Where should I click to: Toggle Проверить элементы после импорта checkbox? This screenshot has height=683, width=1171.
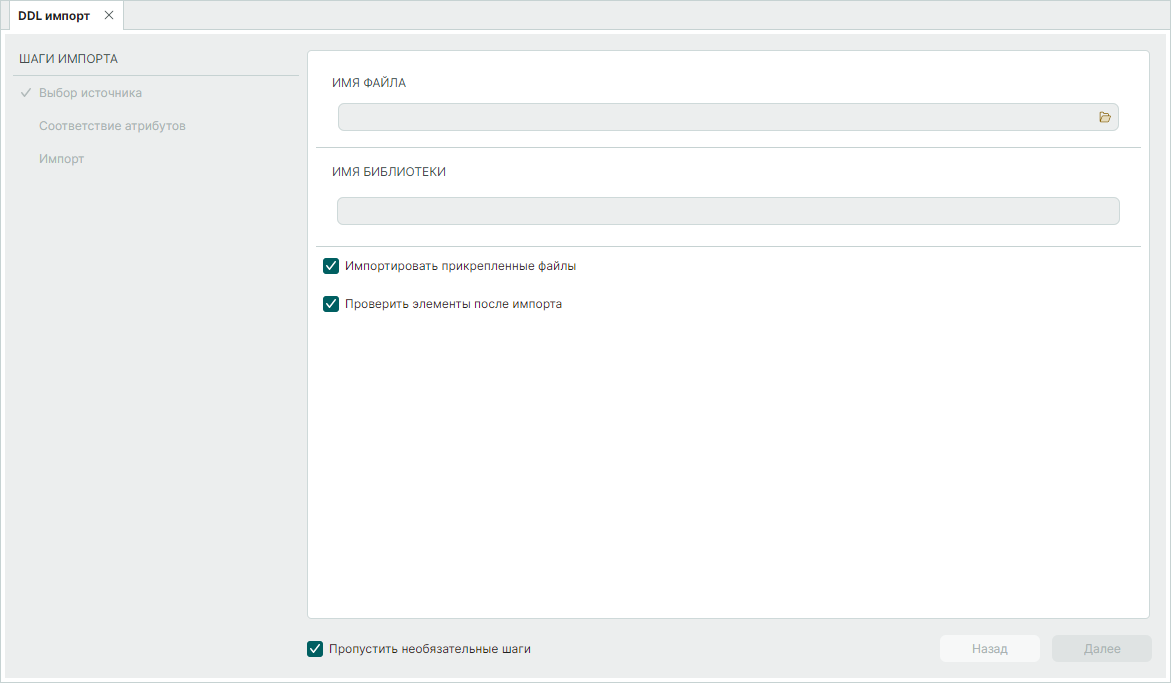(x=331, y=304)
